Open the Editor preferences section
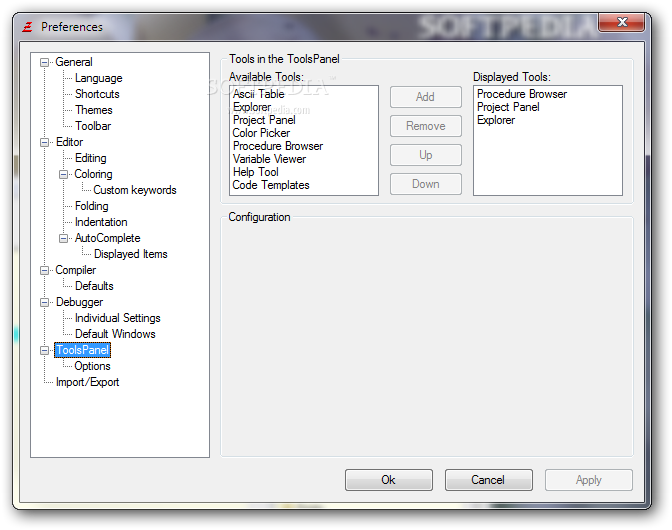 pos(69,142)
